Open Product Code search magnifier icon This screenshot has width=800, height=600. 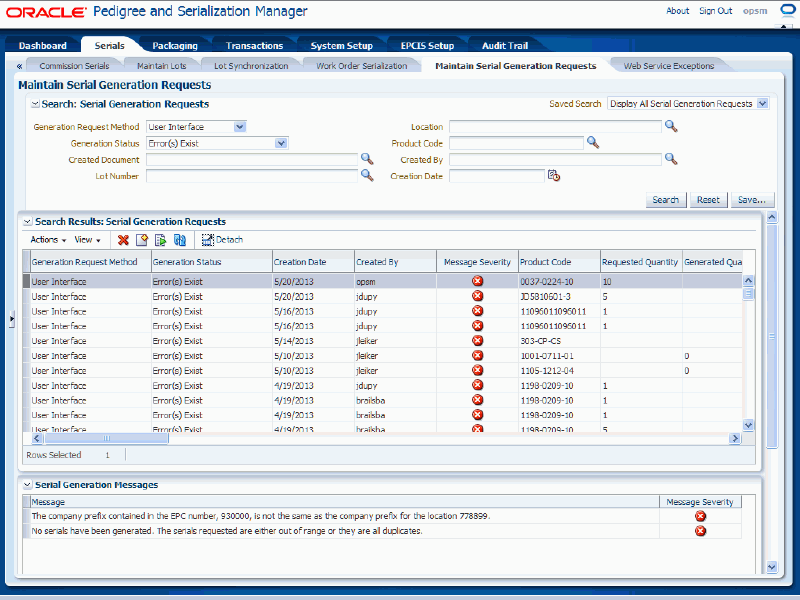[592, 143]
